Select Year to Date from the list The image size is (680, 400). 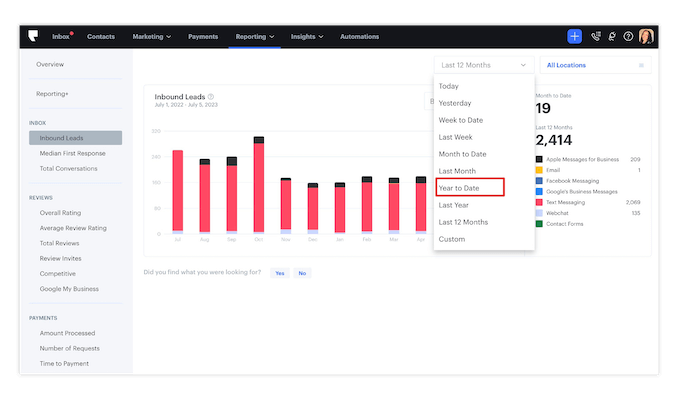470,187
